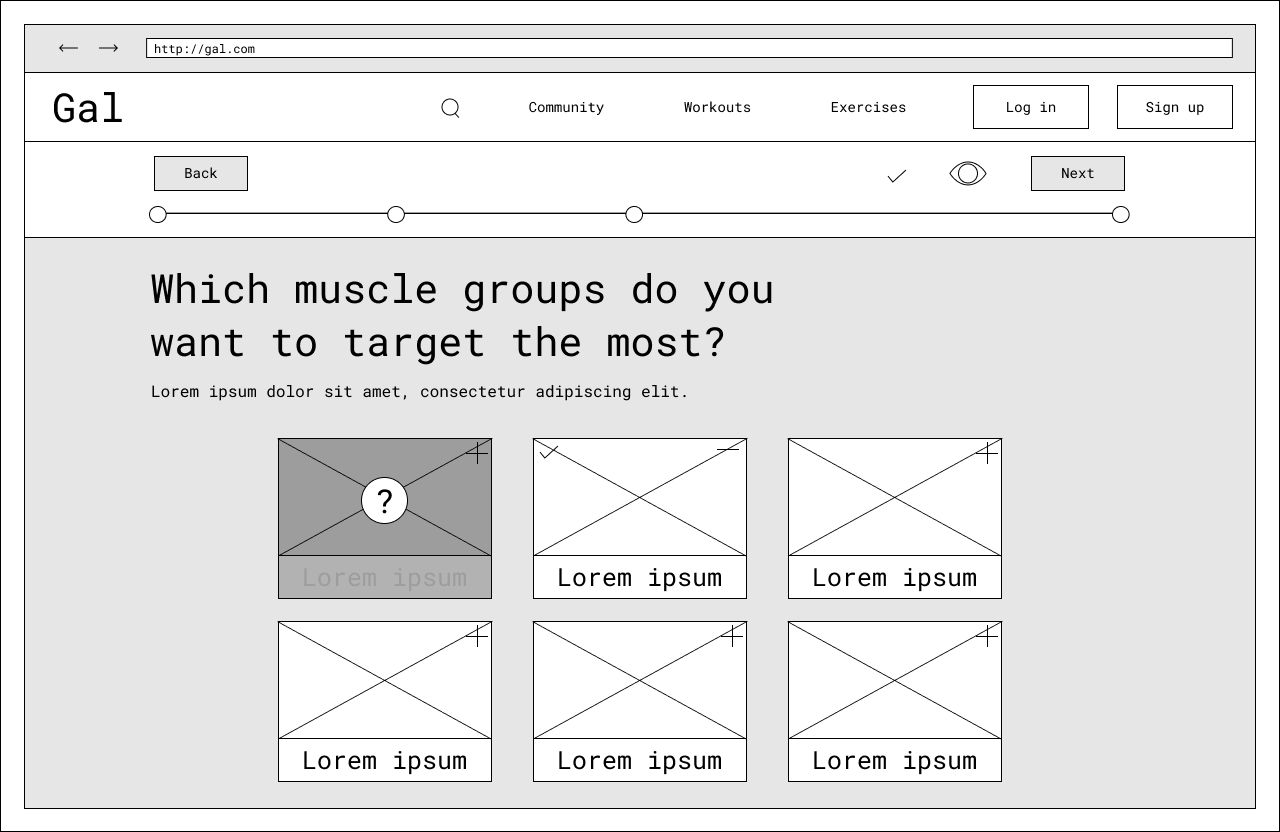Click the bottom-right card's Lorem ipsum label
This screenshot has height=832, width=1280.
[895, 761]
